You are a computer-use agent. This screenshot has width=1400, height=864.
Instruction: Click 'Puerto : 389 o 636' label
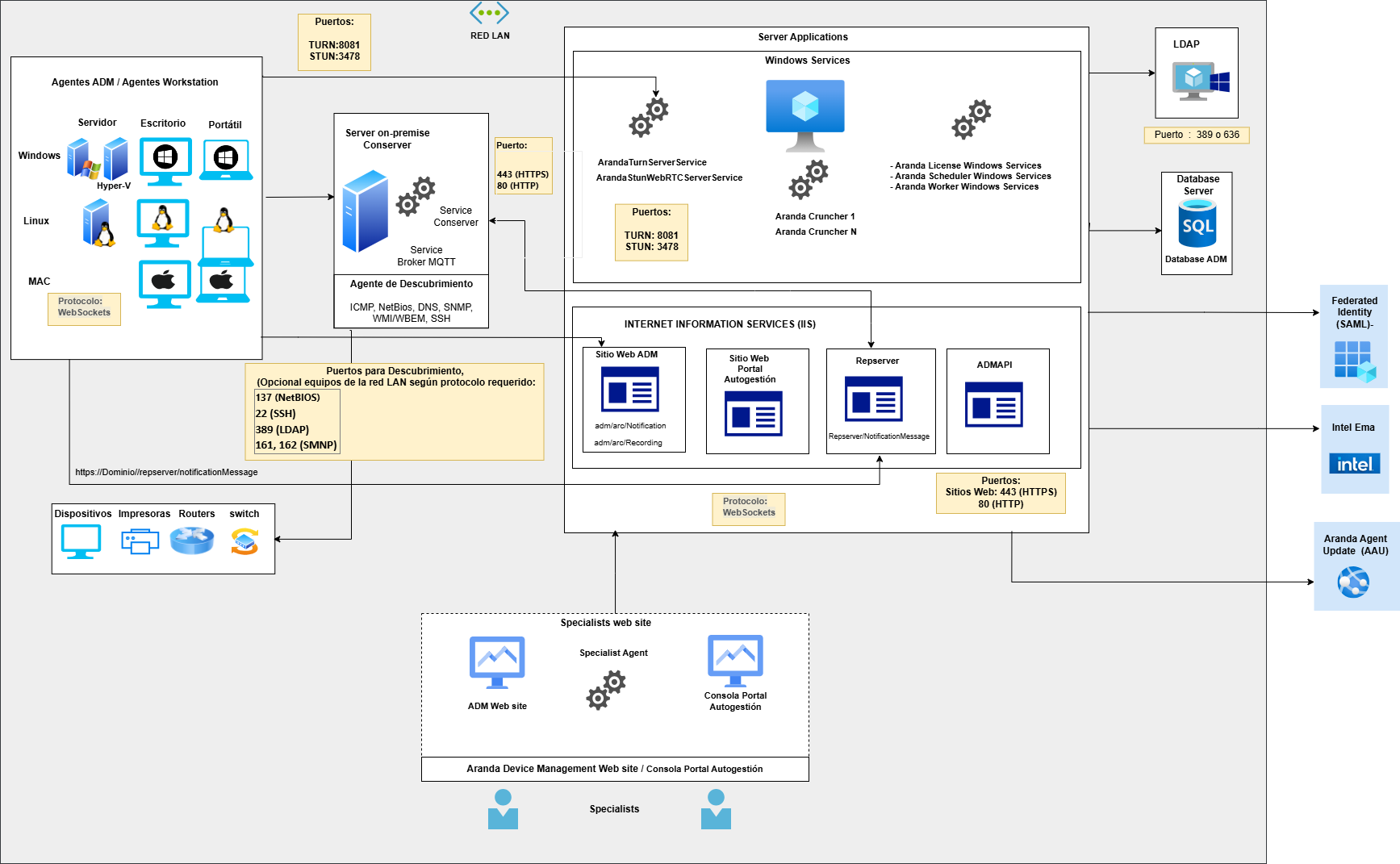tap(1197, 135)
